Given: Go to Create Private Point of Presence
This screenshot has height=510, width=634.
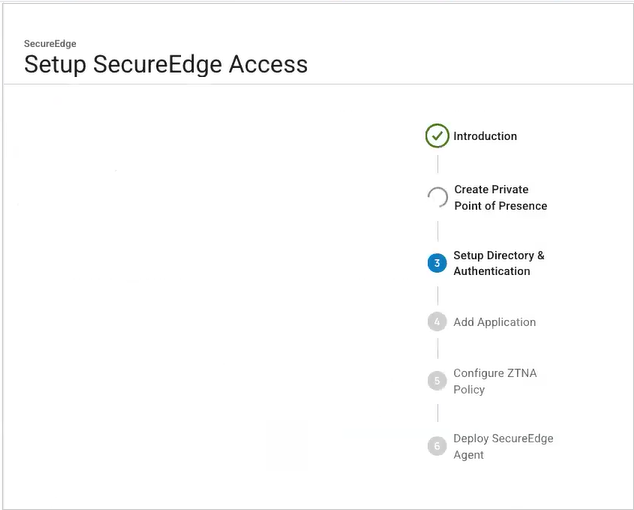Looking at the screenshot, I should 500,197.
